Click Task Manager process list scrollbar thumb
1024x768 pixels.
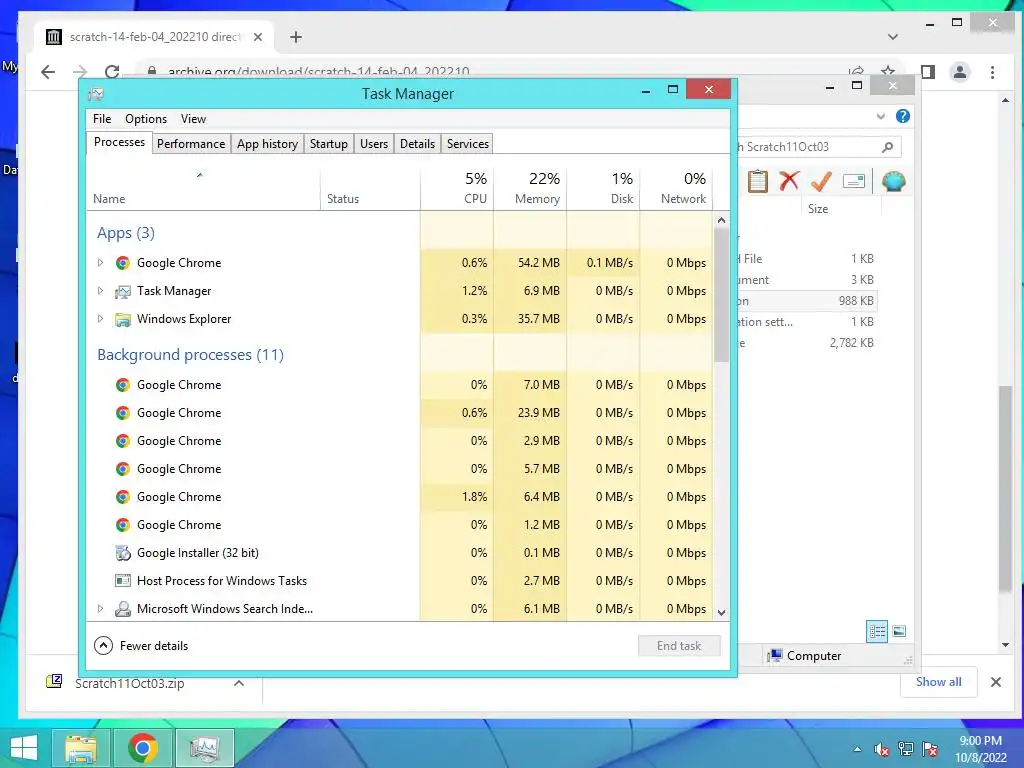(721, 295)
